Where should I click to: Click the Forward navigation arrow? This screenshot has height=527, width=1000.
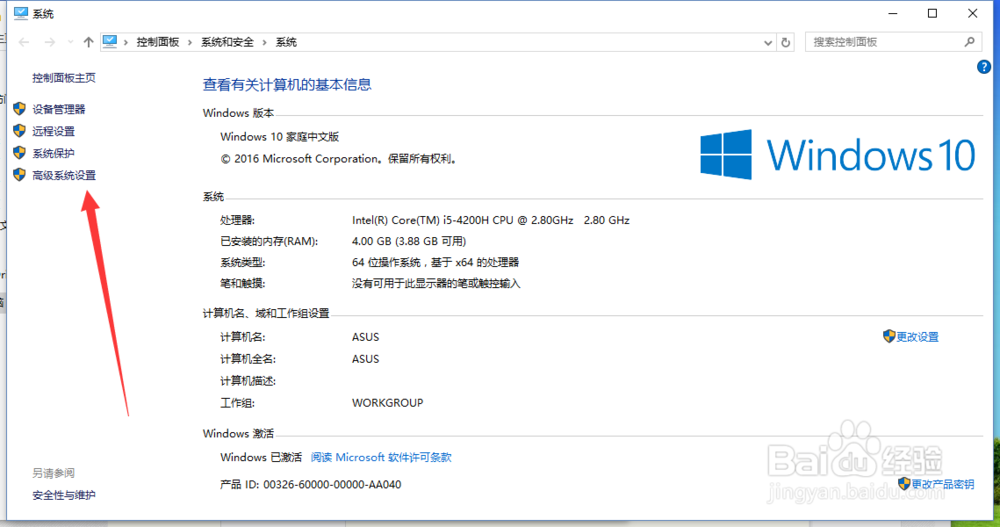tap(49, 42)
